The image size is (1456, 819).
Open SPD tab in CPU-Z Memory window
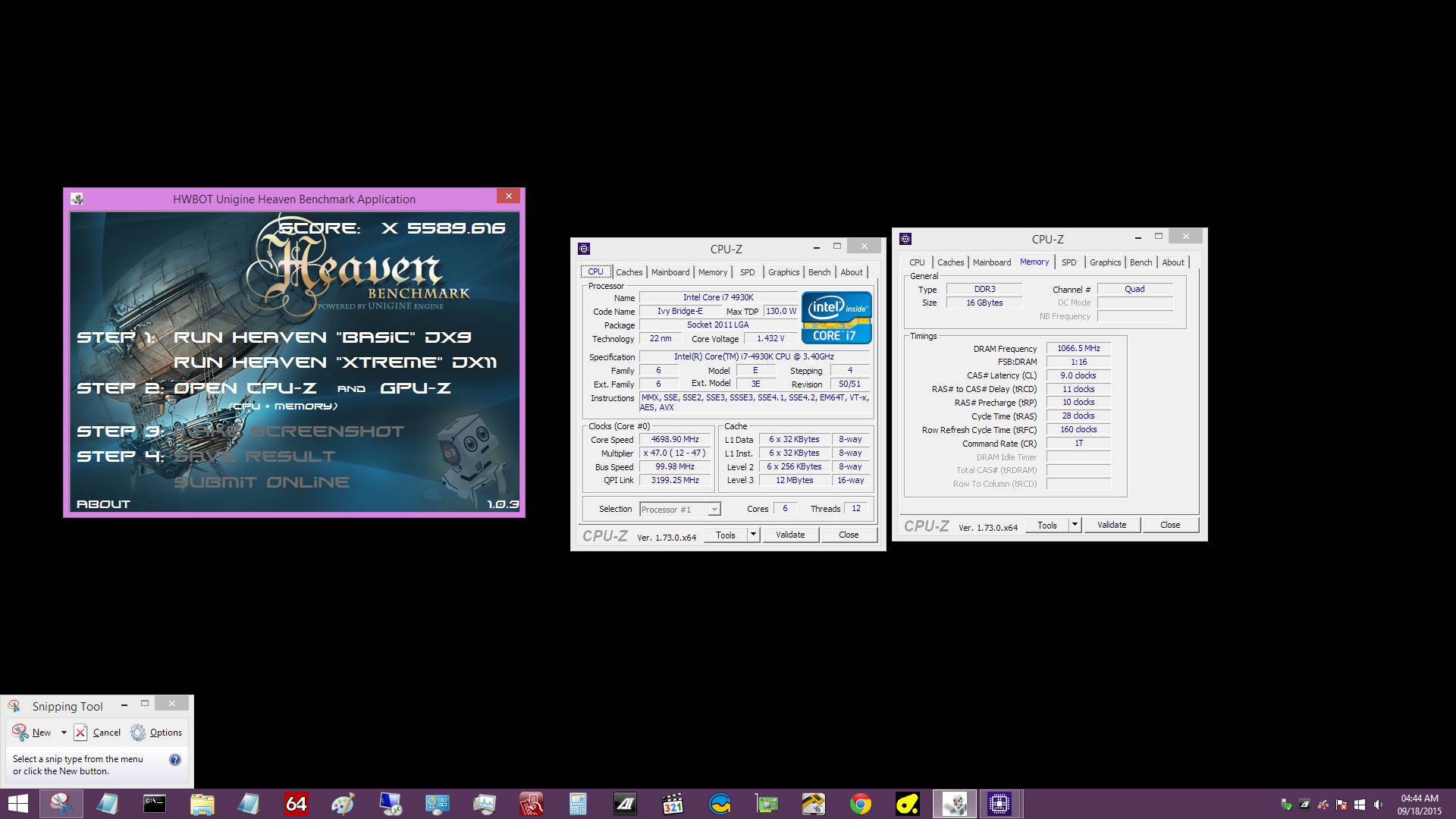click(x=1069, y=262)
